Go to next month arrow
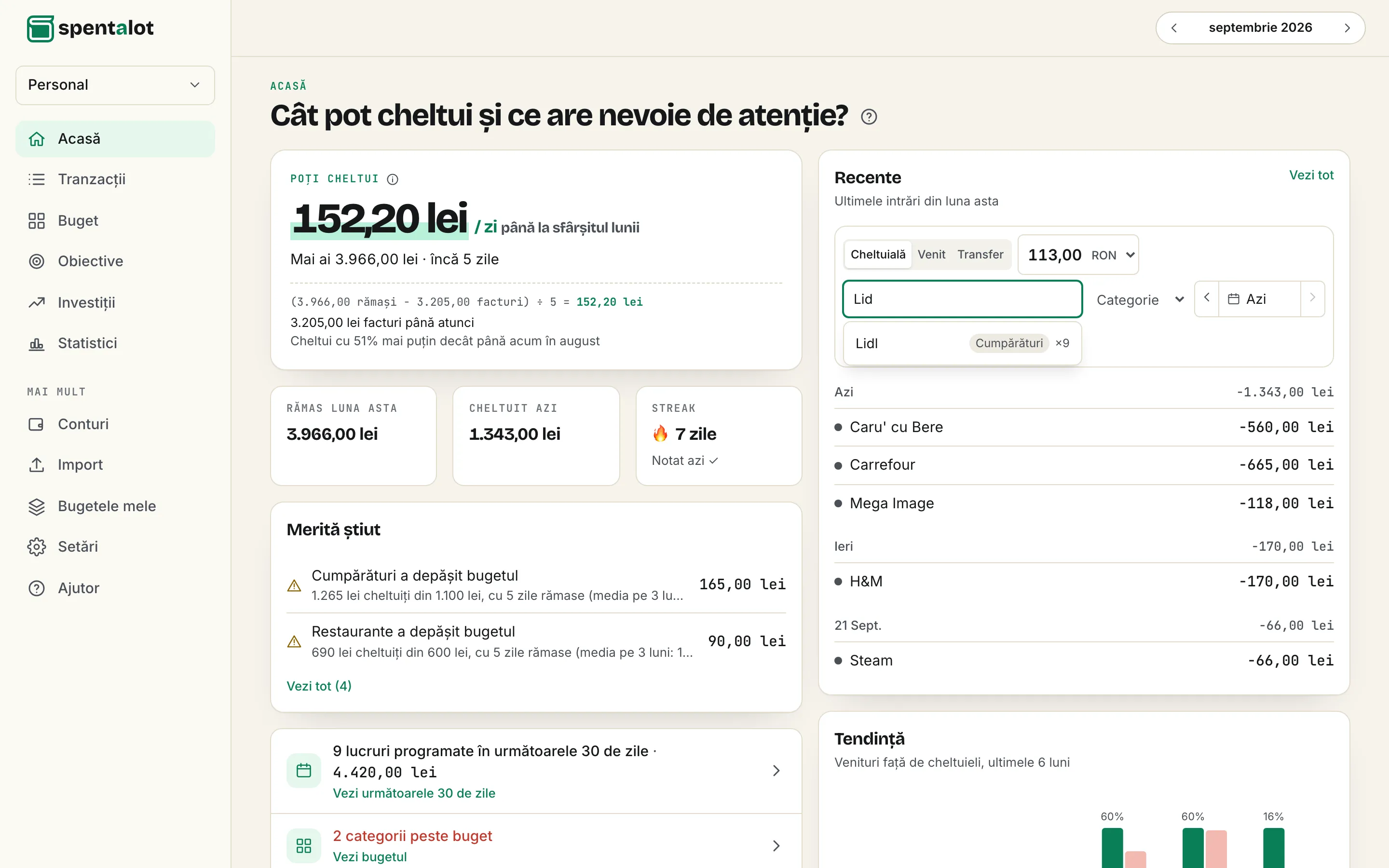1389x868 pixels. click(1347, 27)
